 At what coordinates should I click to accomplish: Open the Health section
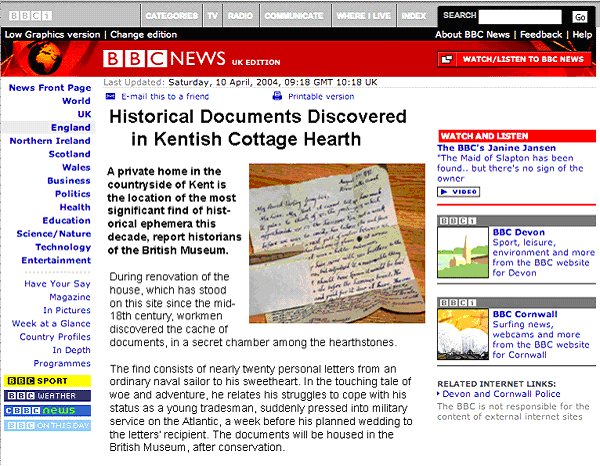pyautogui.click(x=75, y=207)
